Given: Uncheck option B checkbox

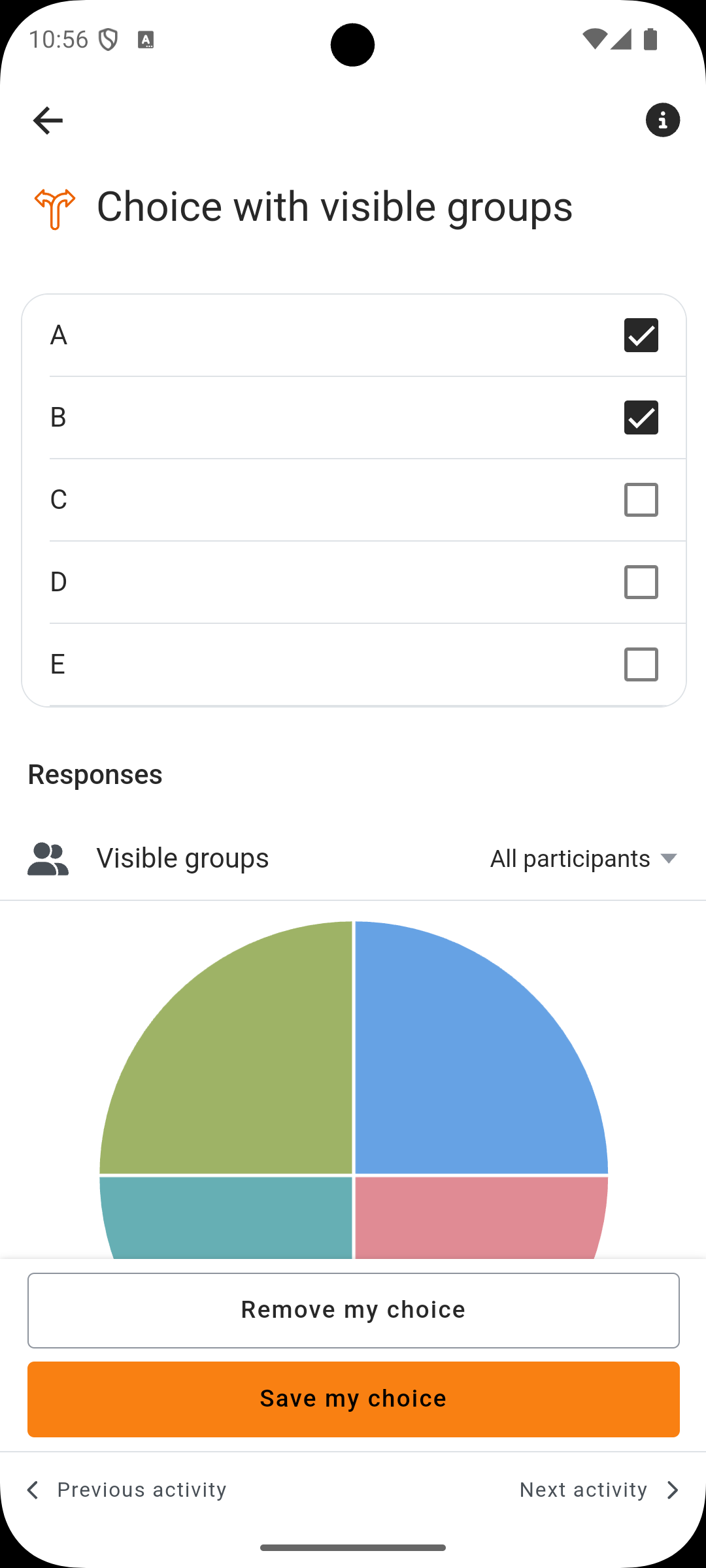Looking at the screenshot, I should pos(641,417).
